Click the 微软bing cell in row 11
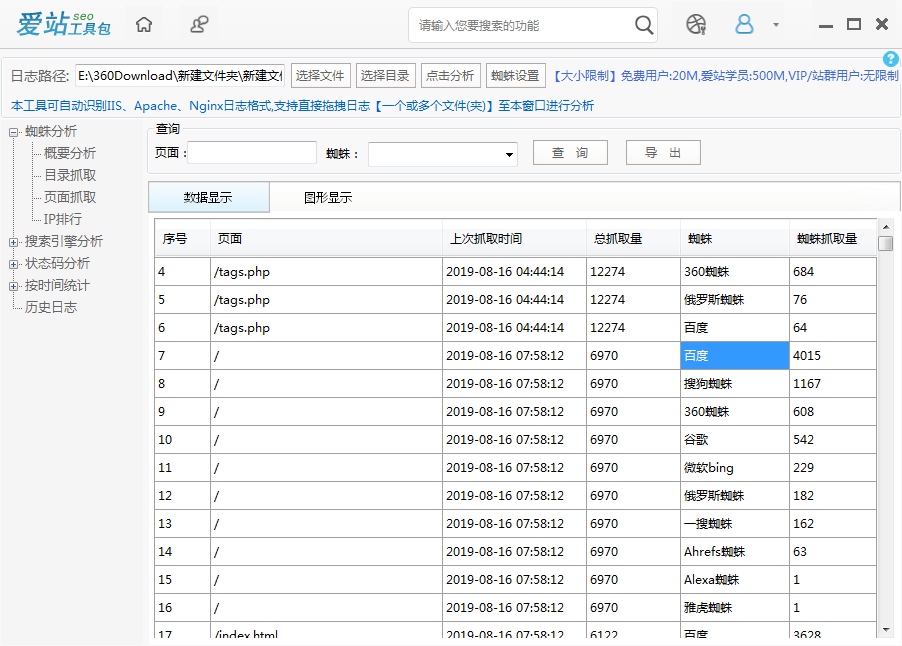 click(x=735, y=468)
